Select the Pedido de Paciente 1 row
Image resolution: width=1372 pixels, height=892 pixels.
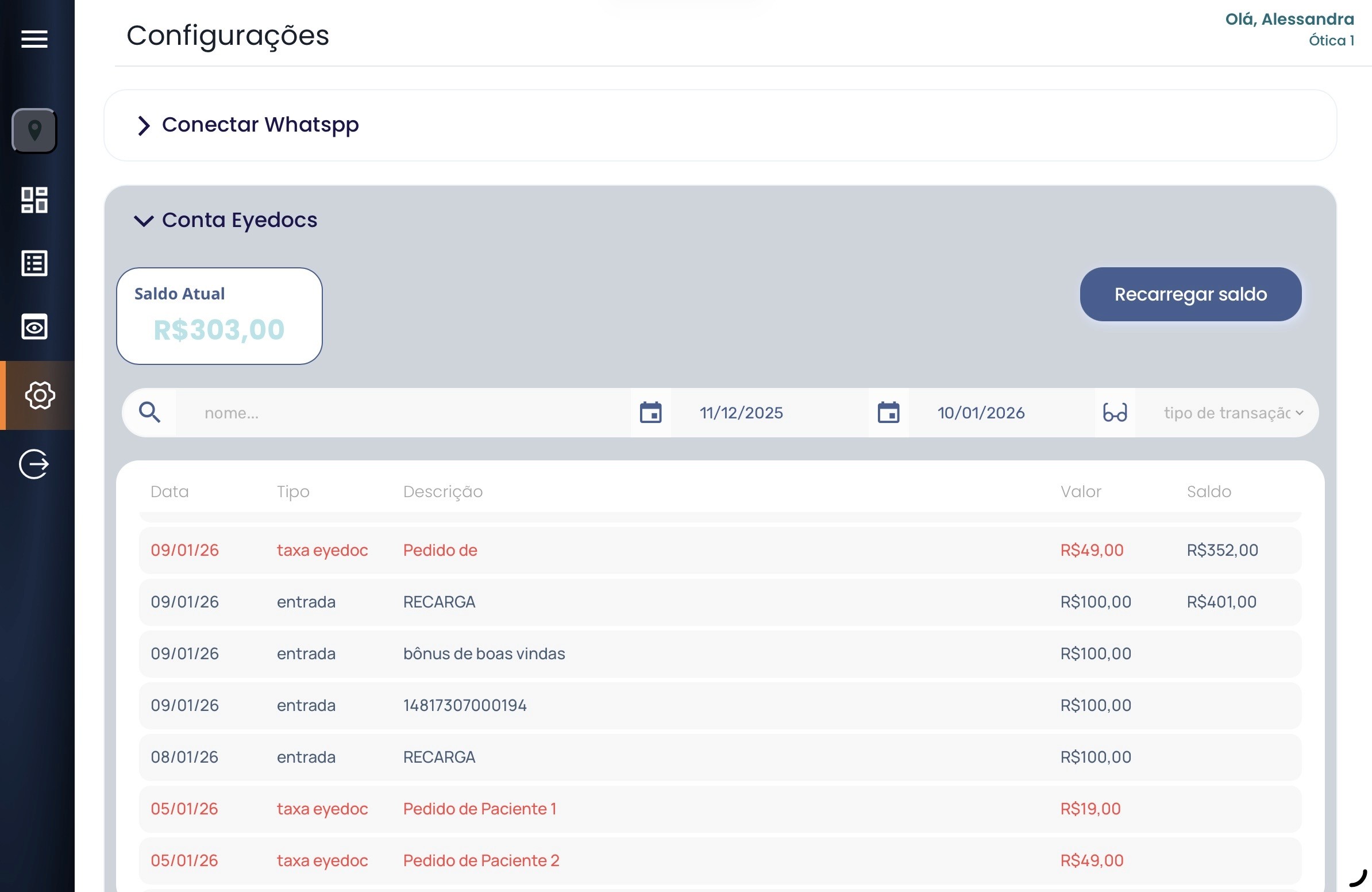(x=719, y=809)
